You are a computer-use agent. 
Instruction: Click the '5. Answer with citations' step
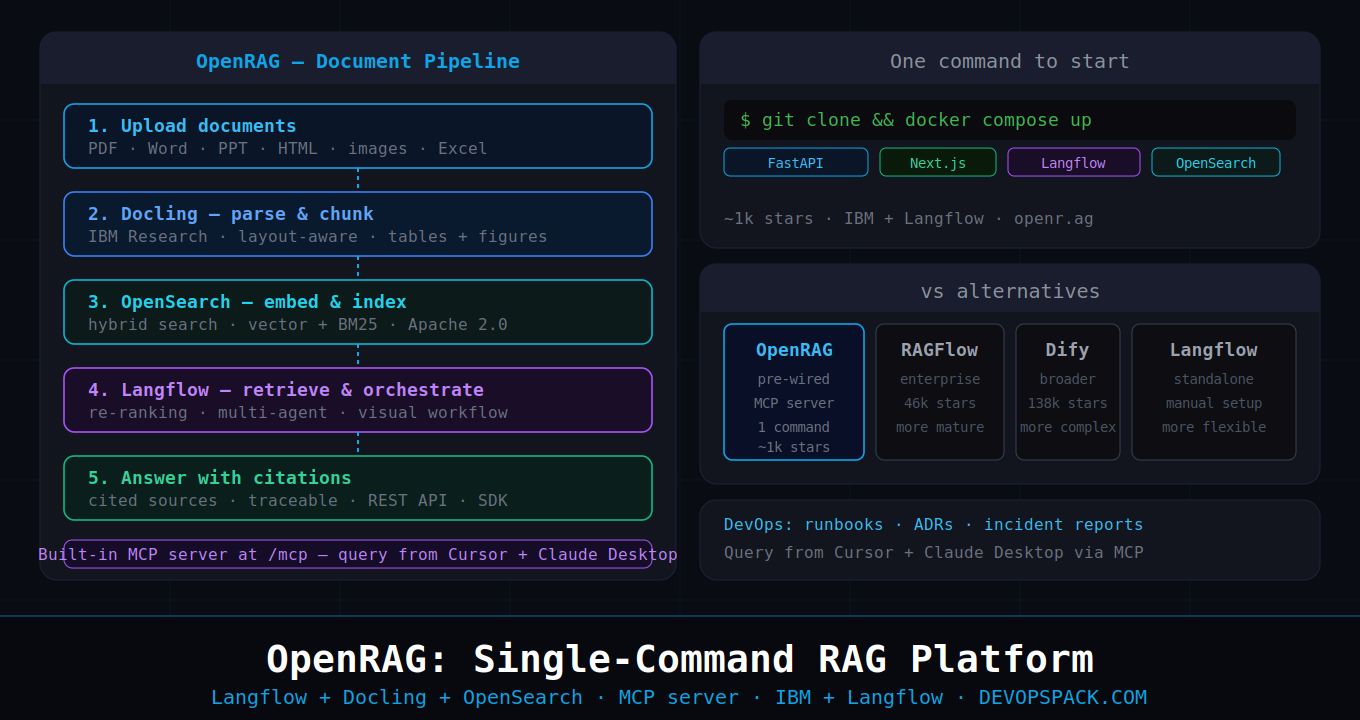click(358, 488)
